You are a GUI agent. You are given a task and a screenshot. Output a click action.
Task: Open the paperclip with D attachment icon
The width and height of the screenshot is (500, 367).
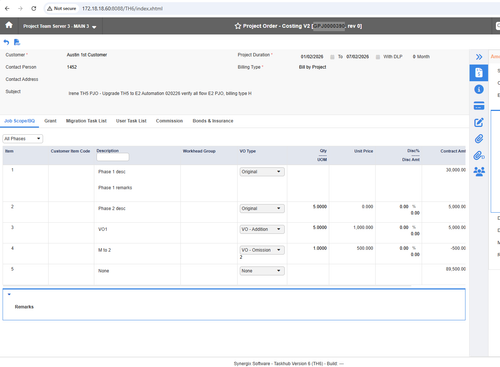(x=479, y=155)
